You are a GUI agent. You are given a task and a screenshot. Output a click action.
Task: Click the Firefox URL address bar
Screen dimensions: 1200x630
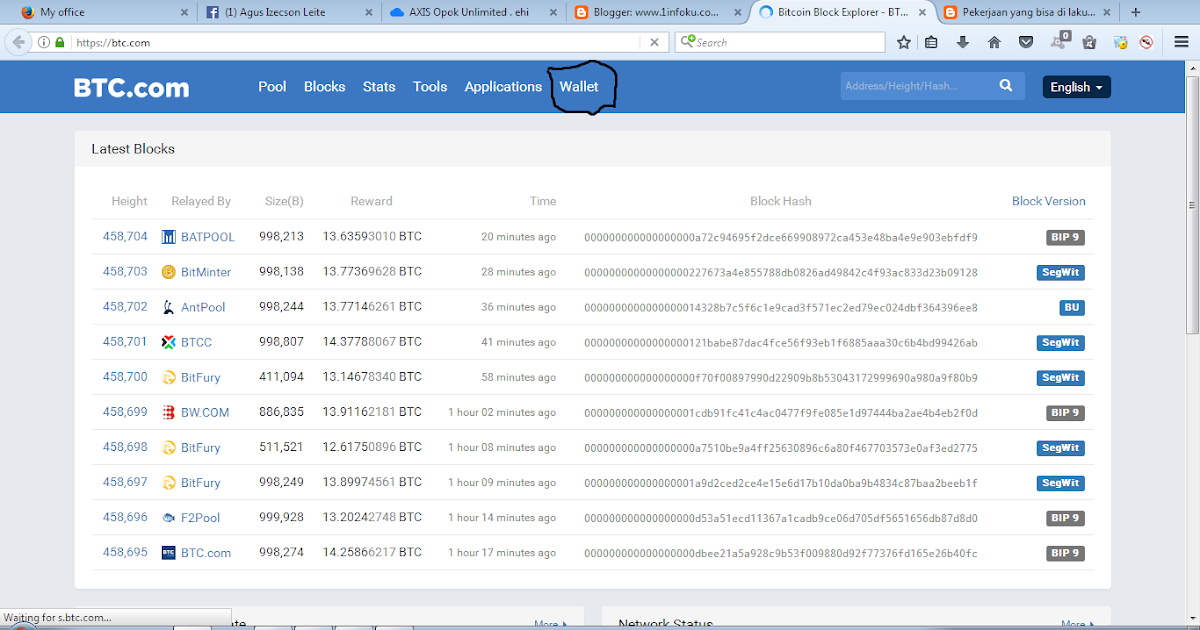[x=355, y=42]
